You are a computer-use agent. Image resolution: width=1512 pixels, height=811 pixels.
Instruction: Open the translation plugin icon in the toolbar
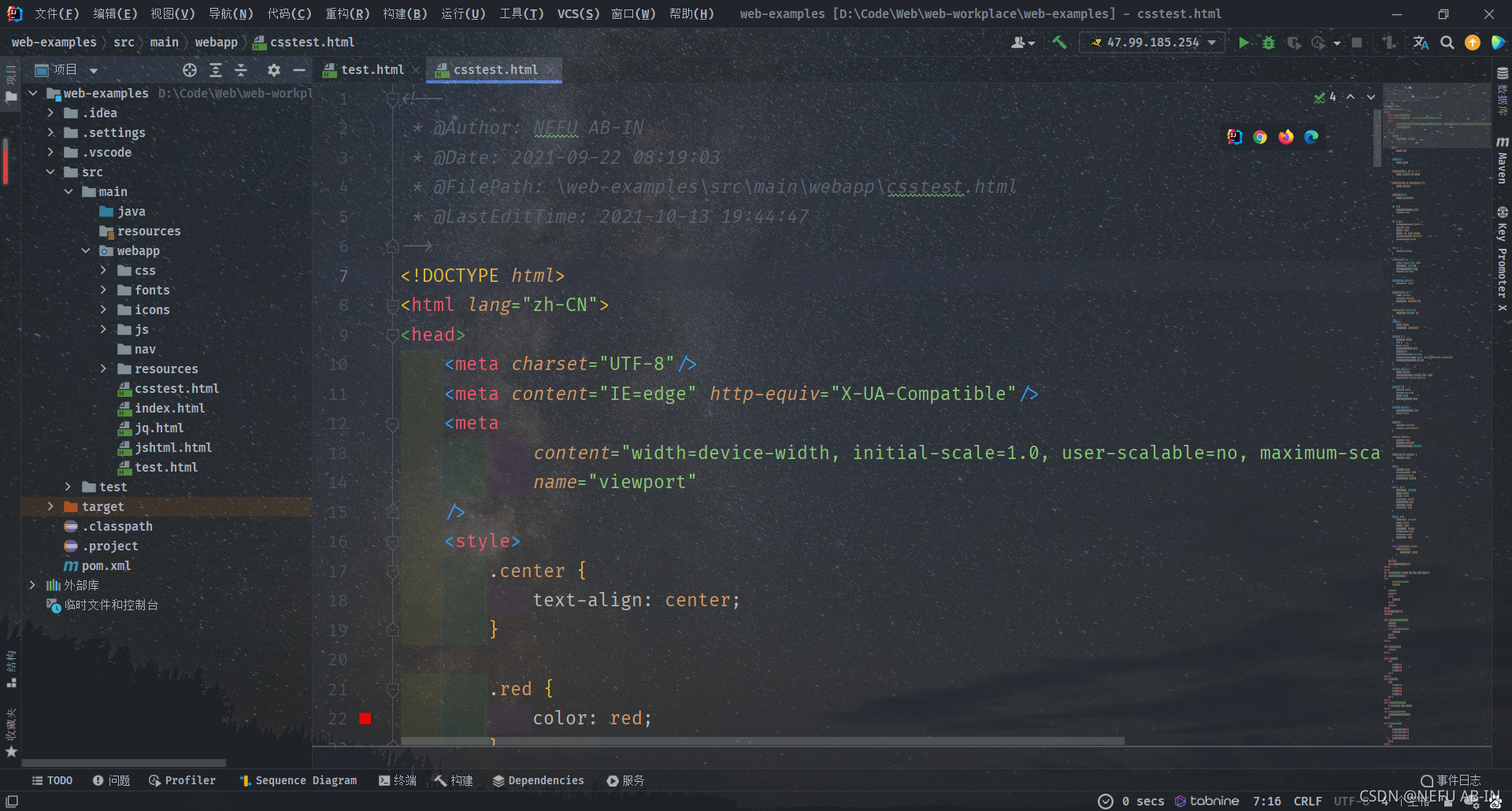coord(1421,43)
